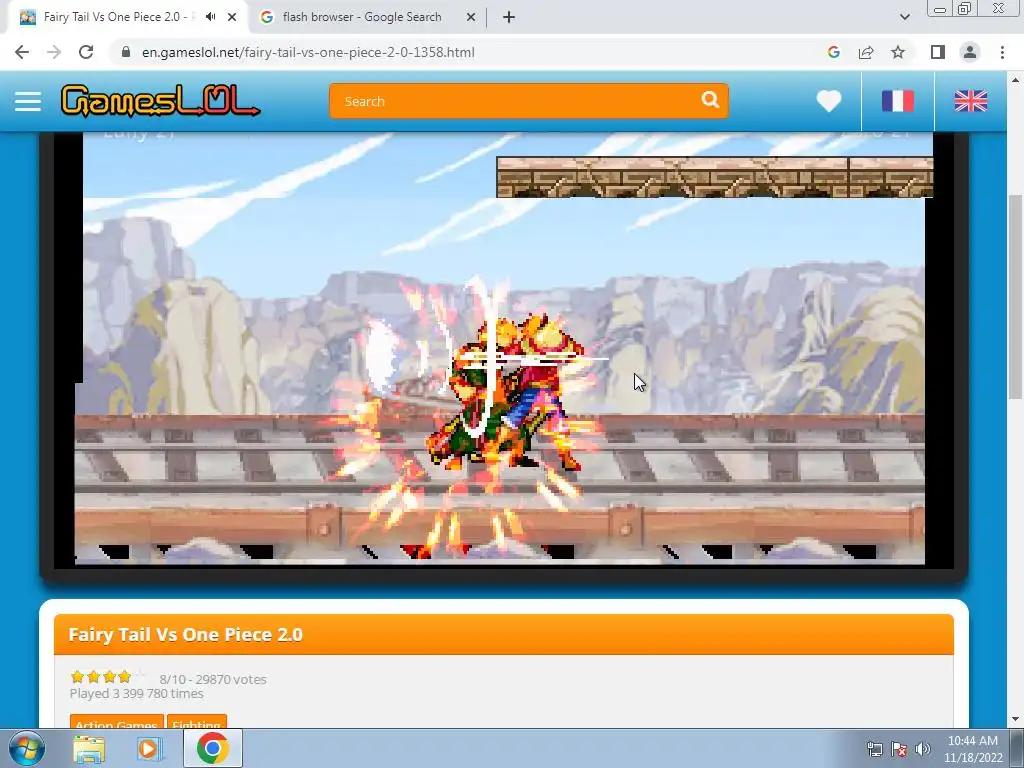Launch Windows Media Player from taskbar
Screen dimensions: 1024x768
(150, 748)
